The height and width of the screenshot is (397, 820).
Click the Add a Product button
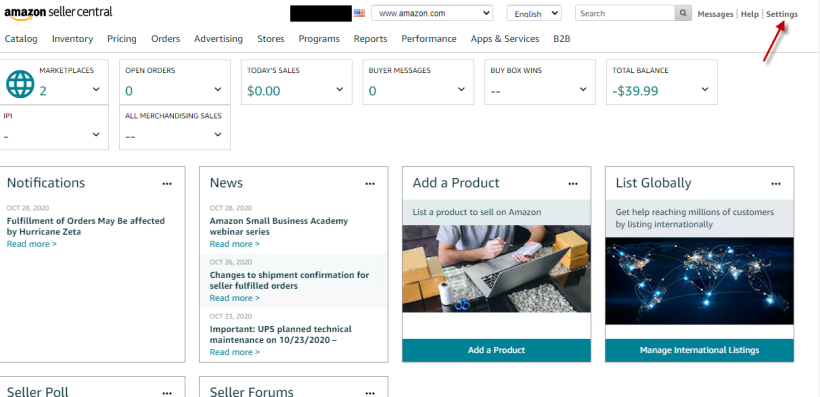click(x=496, y=350)
